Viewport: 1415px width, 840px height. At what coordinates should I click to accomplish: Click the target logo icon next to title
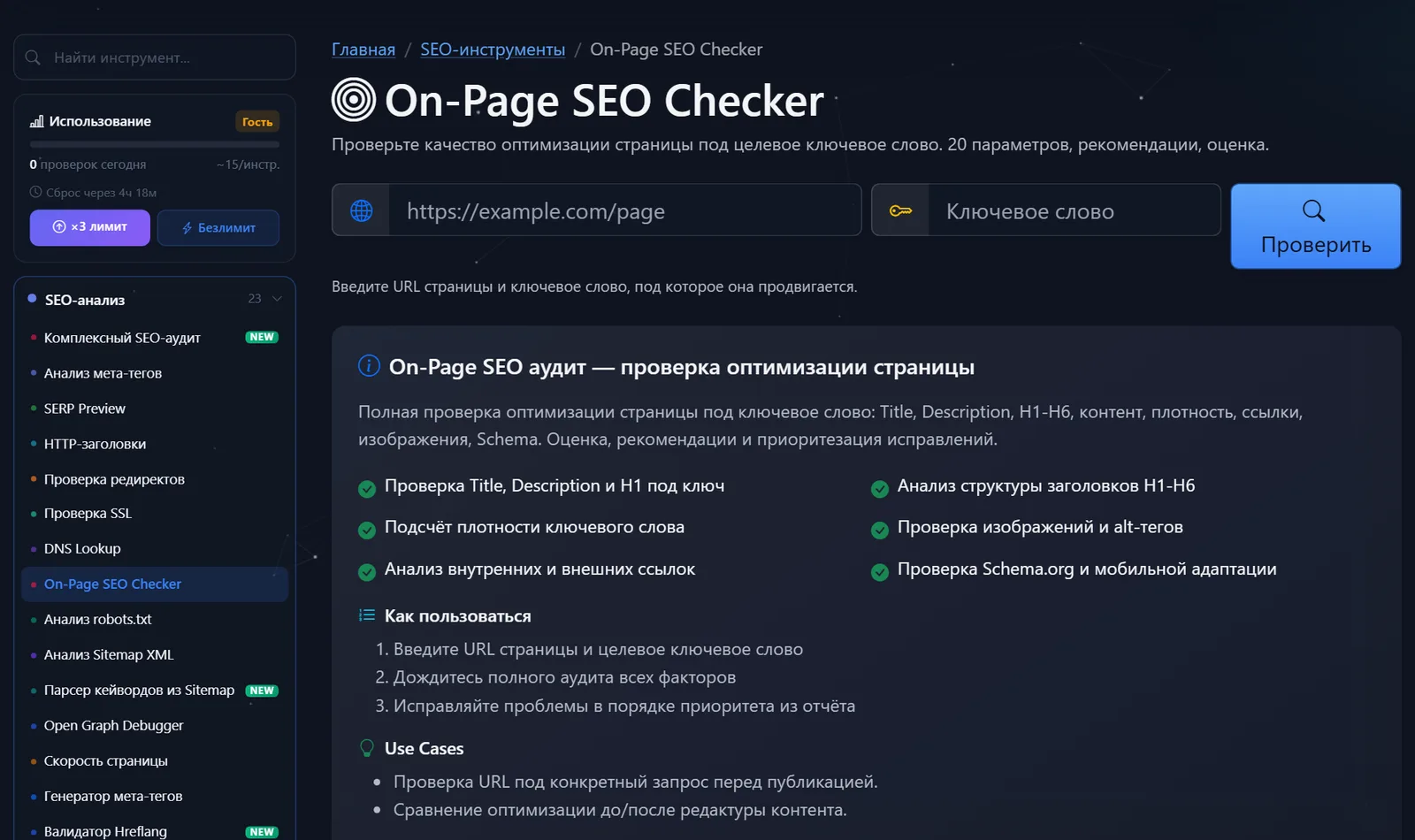point(354,100)
